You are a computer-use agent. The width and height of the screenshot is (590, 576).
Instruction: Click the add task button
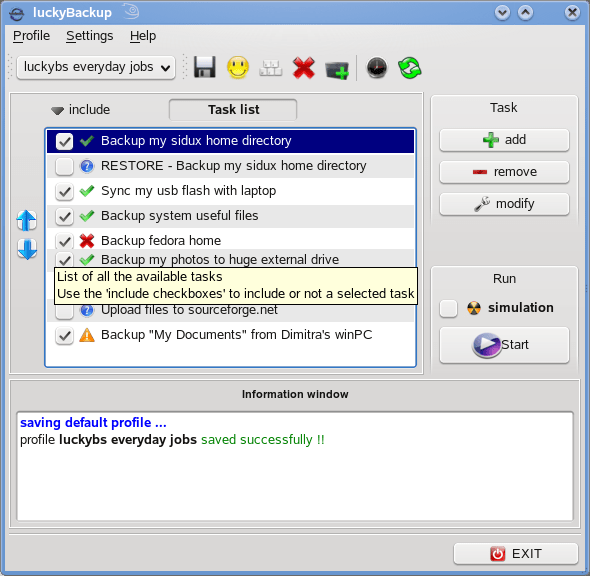(504, 140)
